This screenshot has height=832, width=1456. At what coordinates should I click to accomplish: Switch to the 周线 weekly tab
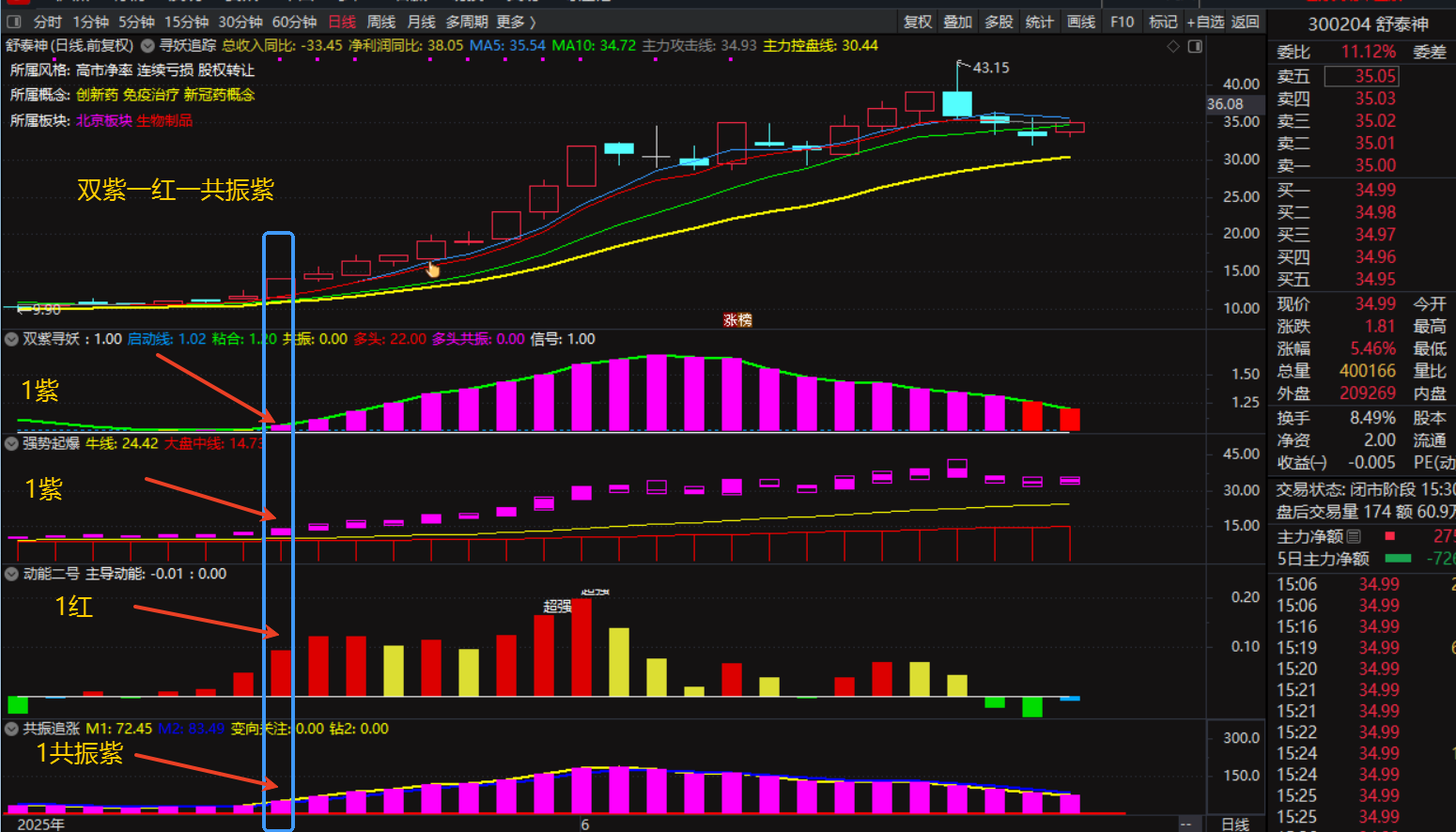tap(380, 22)
